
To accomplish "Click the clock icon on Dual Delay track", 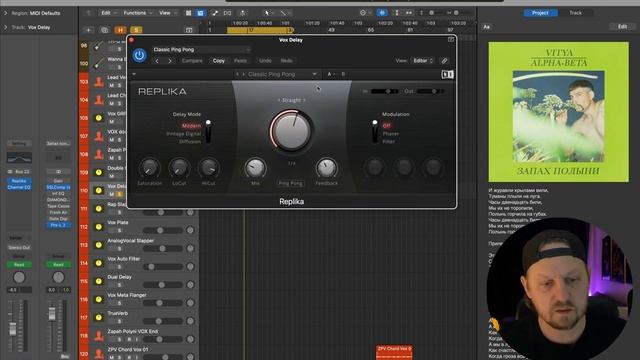I will pyautogui.click(x=98, y=281).
